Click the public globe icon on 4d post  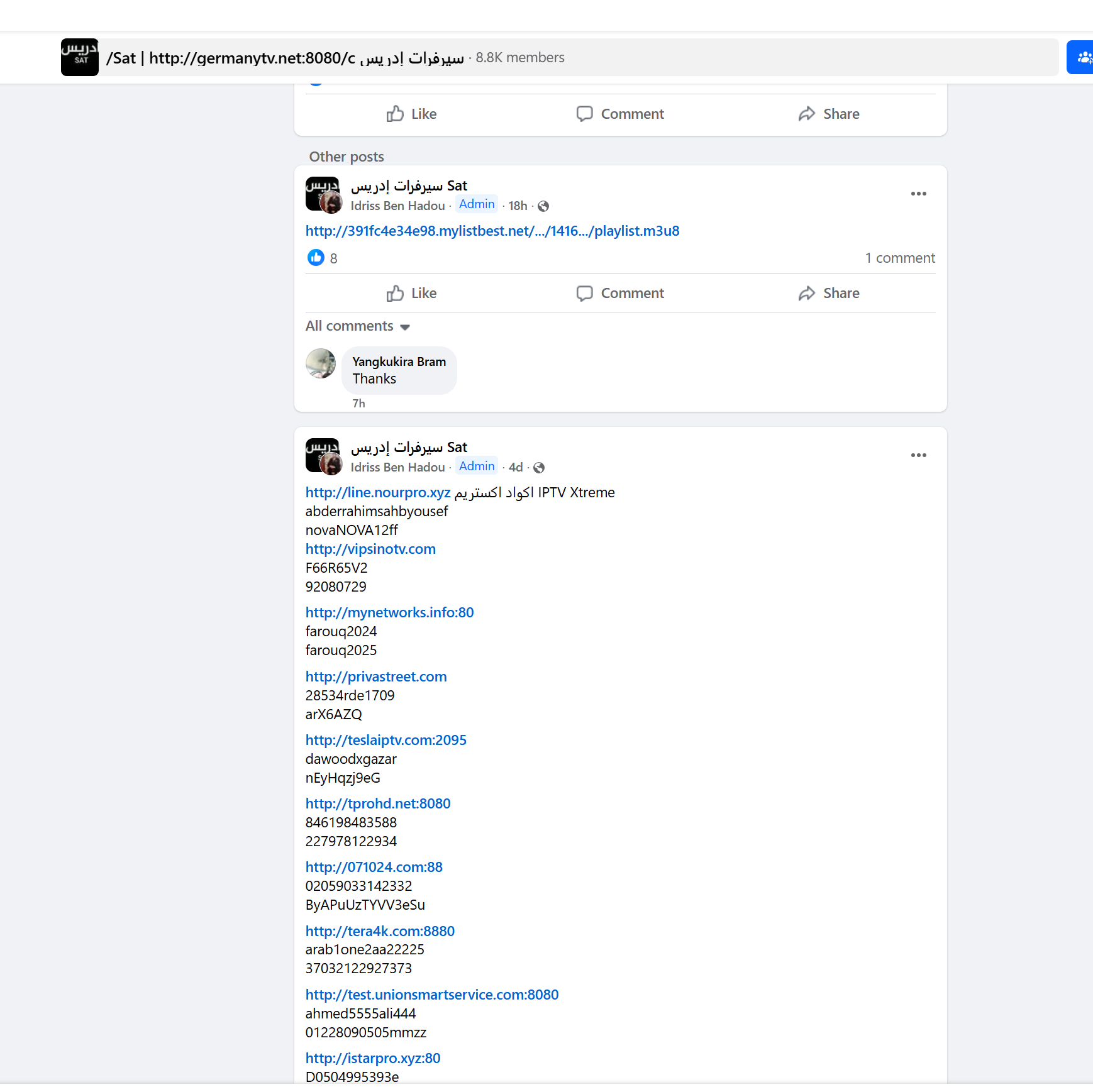539,468
